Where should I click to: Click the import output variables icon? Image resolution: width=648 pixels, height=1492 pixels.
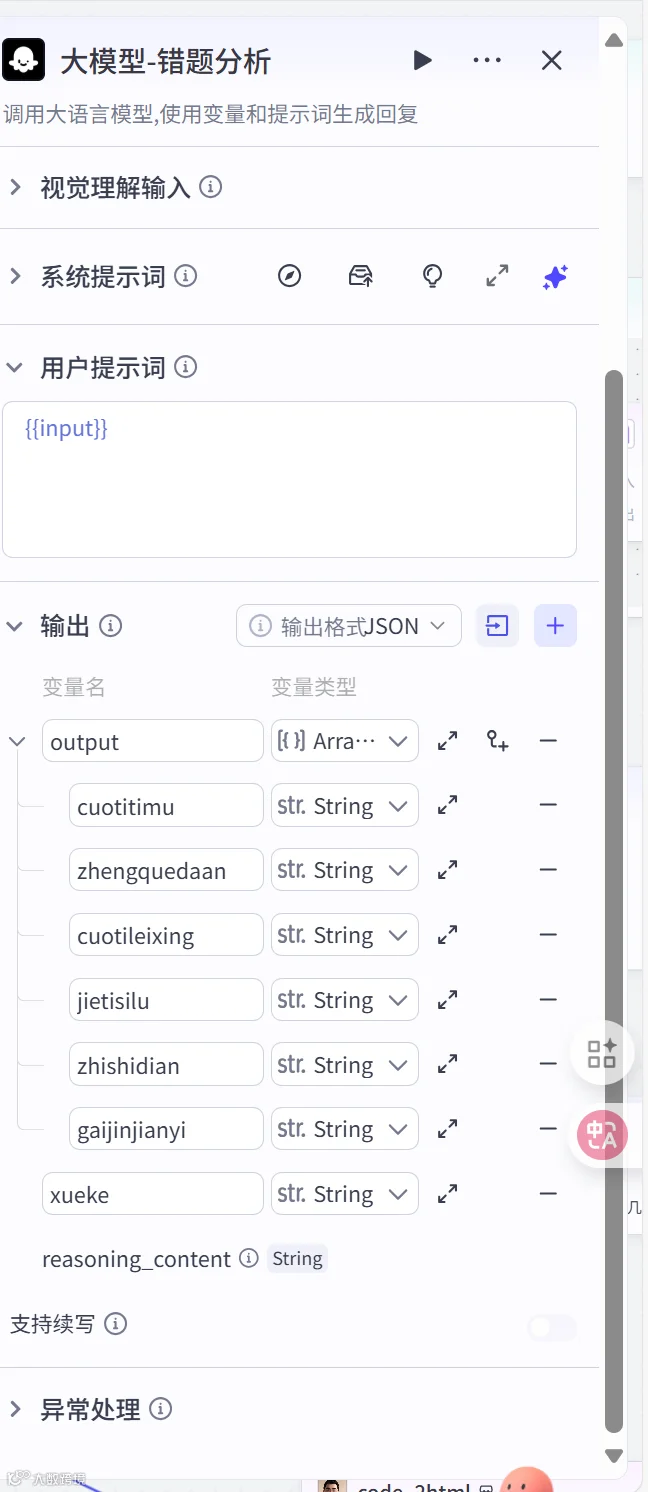coord(497,626)
